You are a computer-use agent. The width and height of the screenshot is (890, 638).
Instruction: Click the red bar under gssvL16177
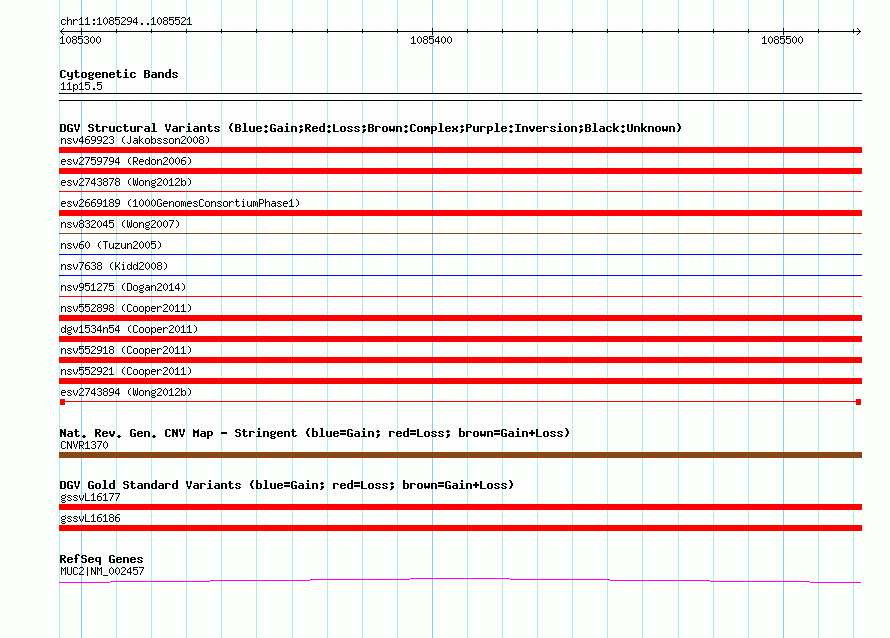[460, 507]
